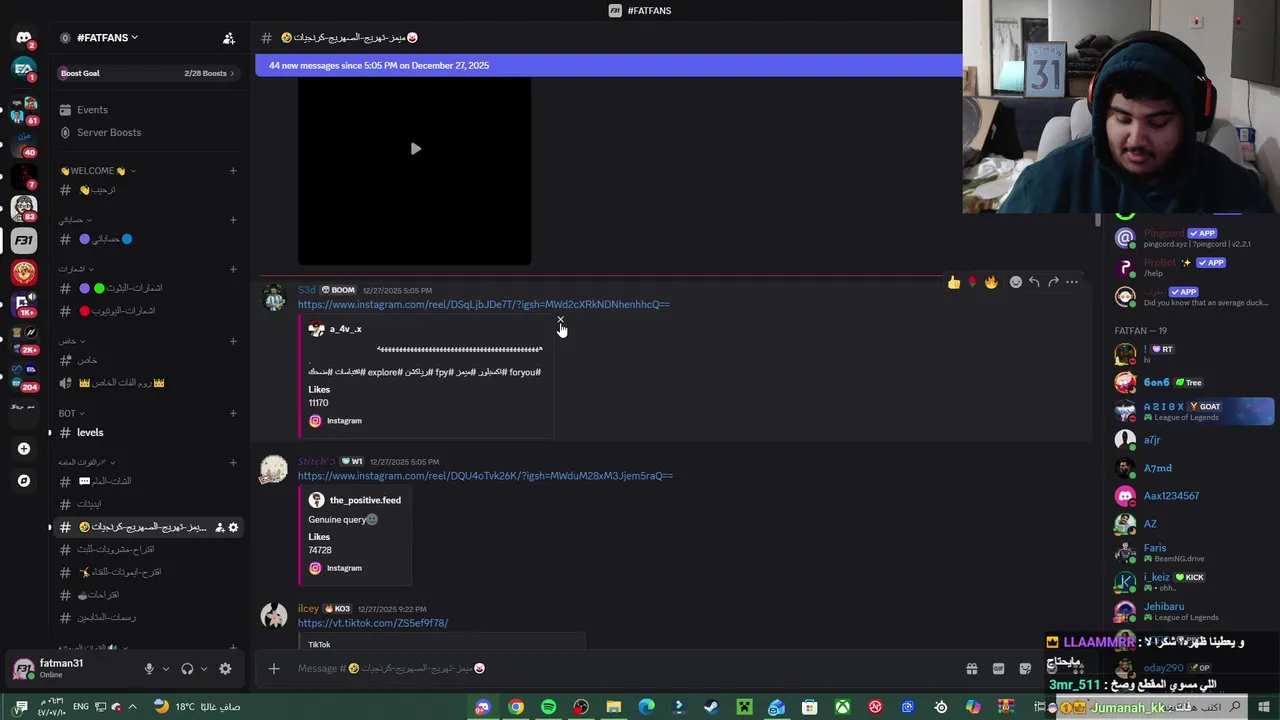Open Spotify from the taskbar
The image size is (1280, 720).
point(549,707)
